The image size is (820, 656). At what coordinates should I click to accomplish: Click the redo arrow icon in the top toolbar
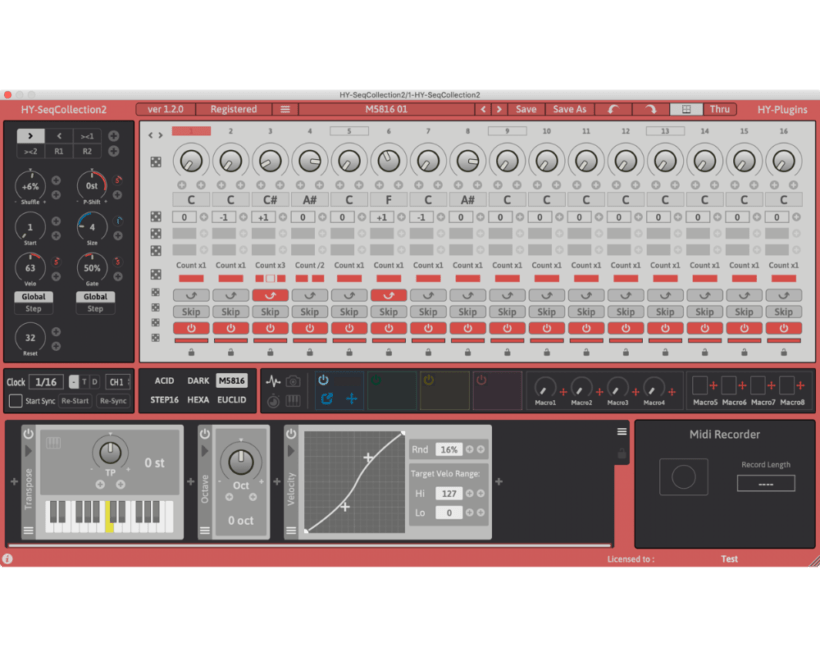pos(651,109)
